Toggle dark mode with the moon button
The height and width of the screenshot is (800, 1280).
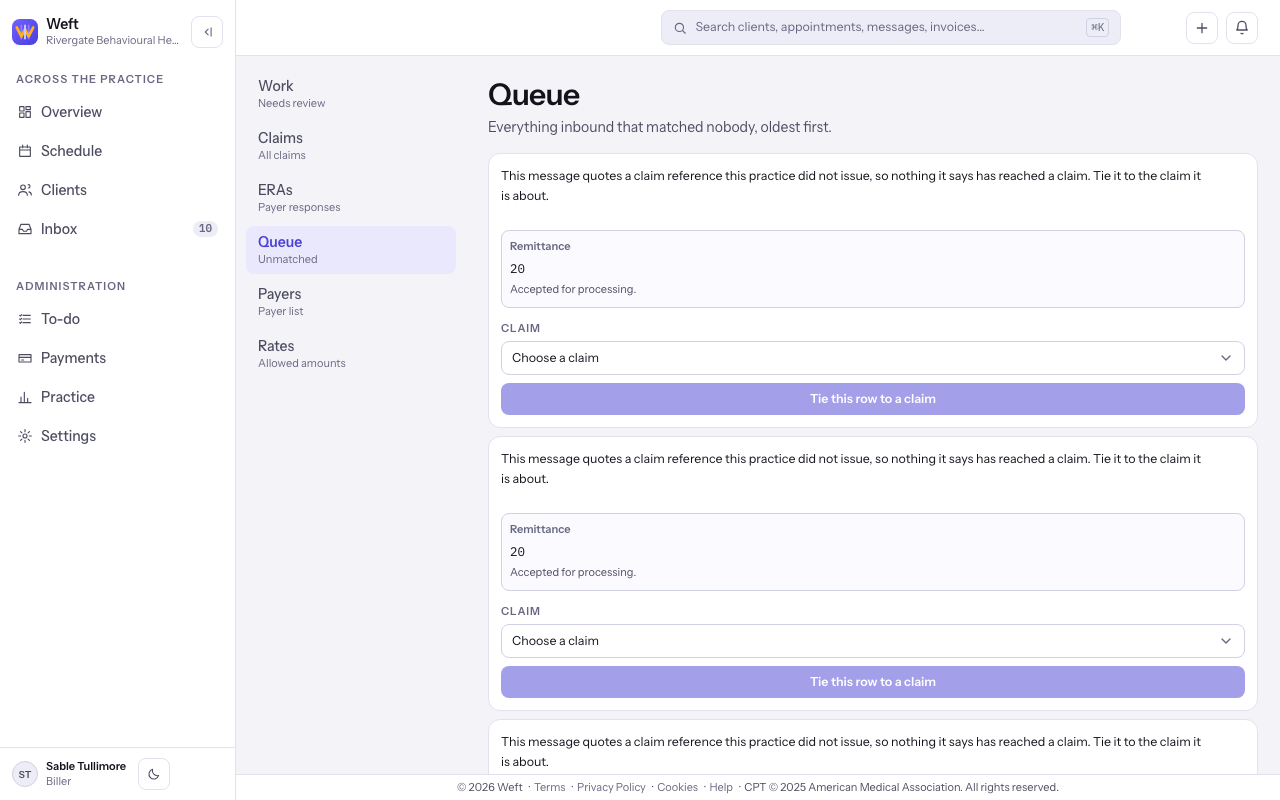point(154,774)
